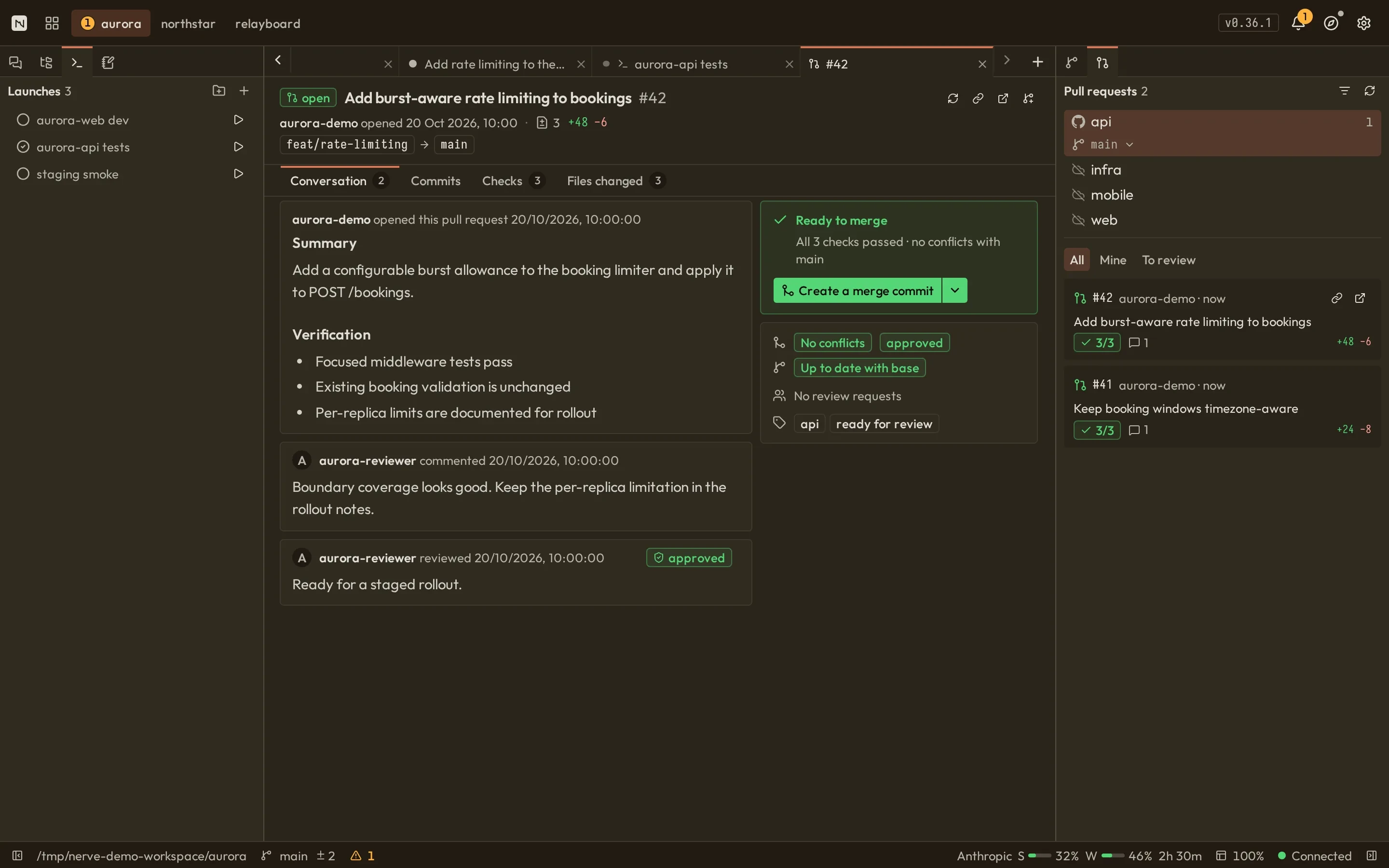Toggle visibility of infra repository

coord(1078,170)
